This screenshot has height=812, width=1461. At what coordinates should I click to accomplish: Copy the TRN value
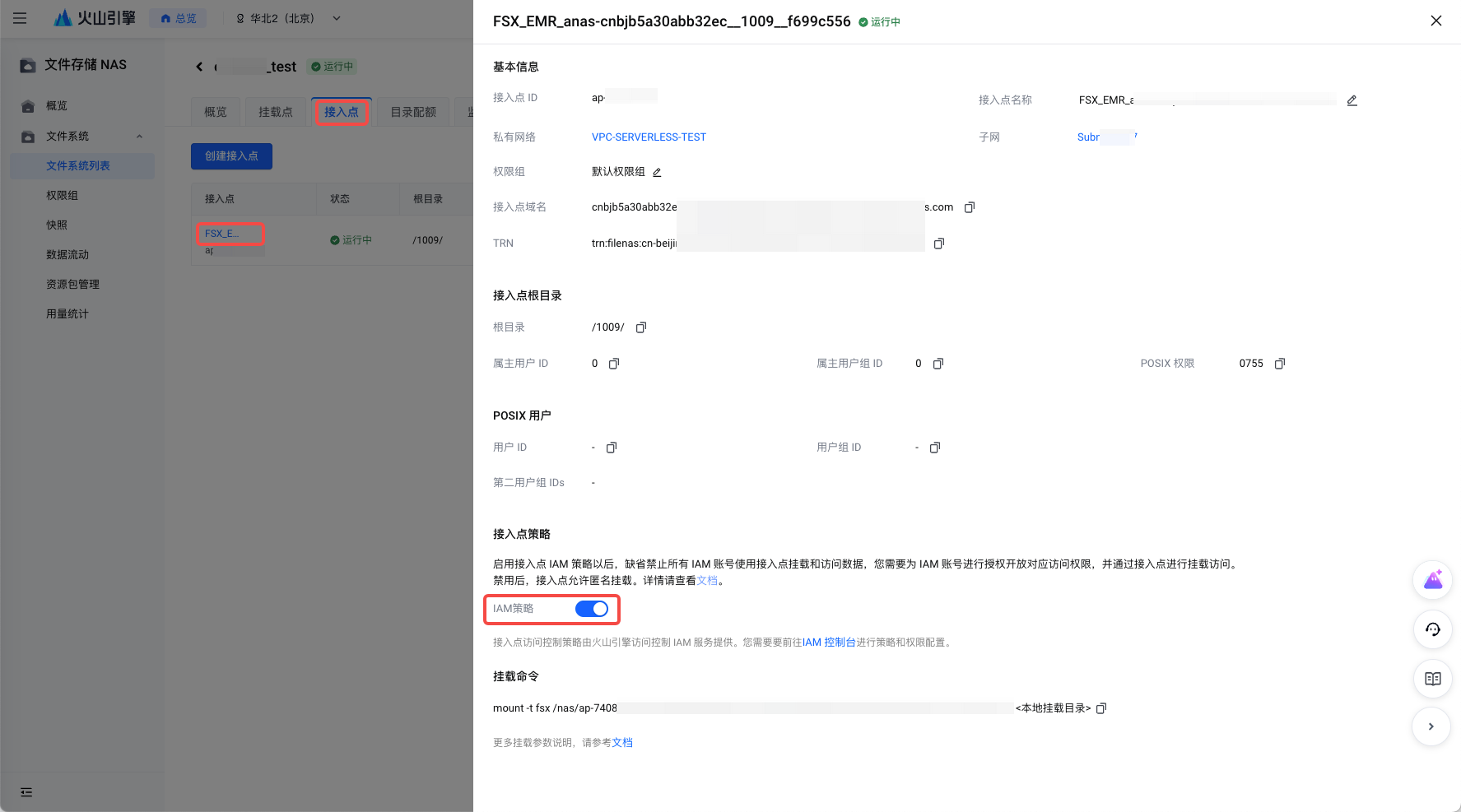tap(939, 244)
